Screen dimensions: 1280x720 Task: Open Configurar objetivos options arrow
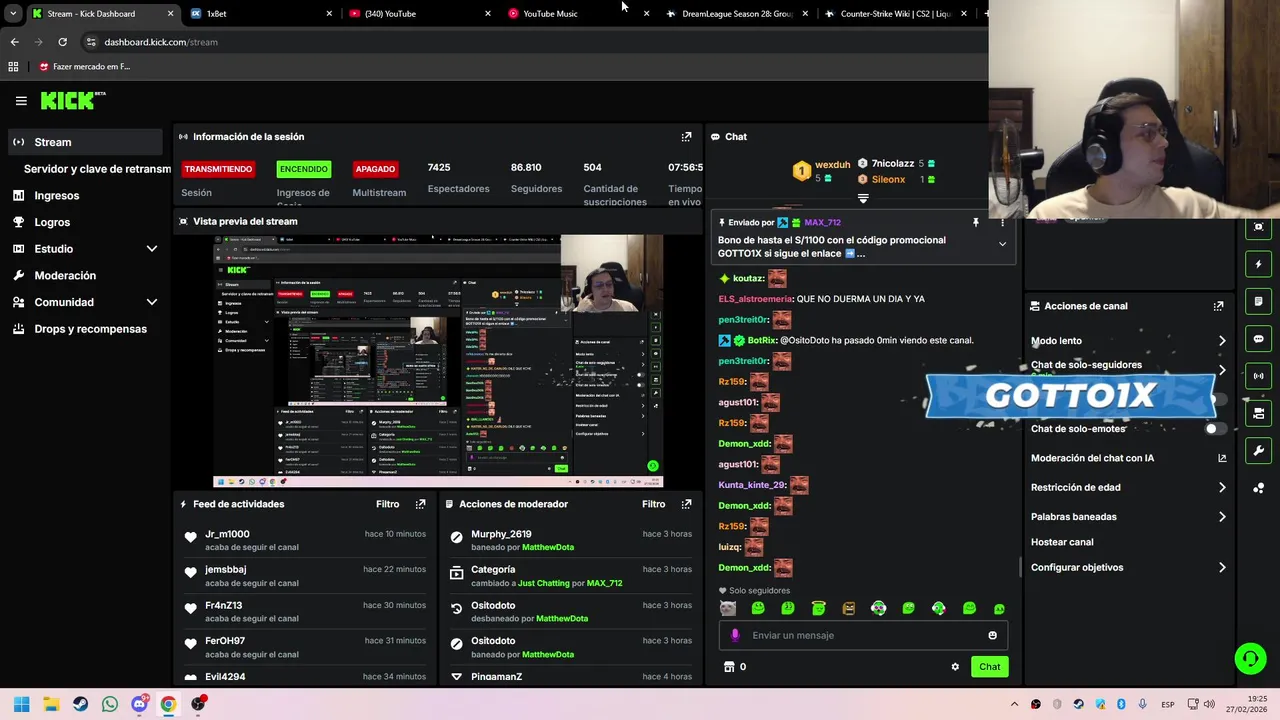[x=1222, y=568]
